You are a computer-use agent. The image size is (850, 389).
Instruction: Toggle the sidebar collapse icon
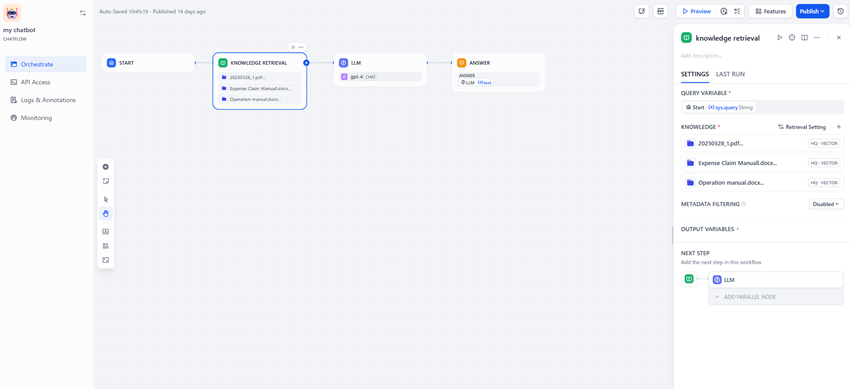pyautogui.click(x=82, y=12)
